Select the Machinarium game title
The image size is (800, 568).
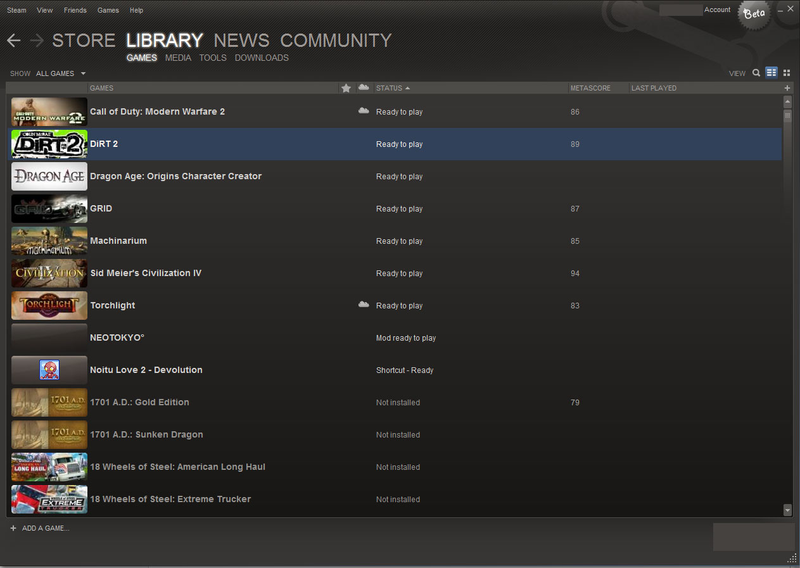point(118,241)
